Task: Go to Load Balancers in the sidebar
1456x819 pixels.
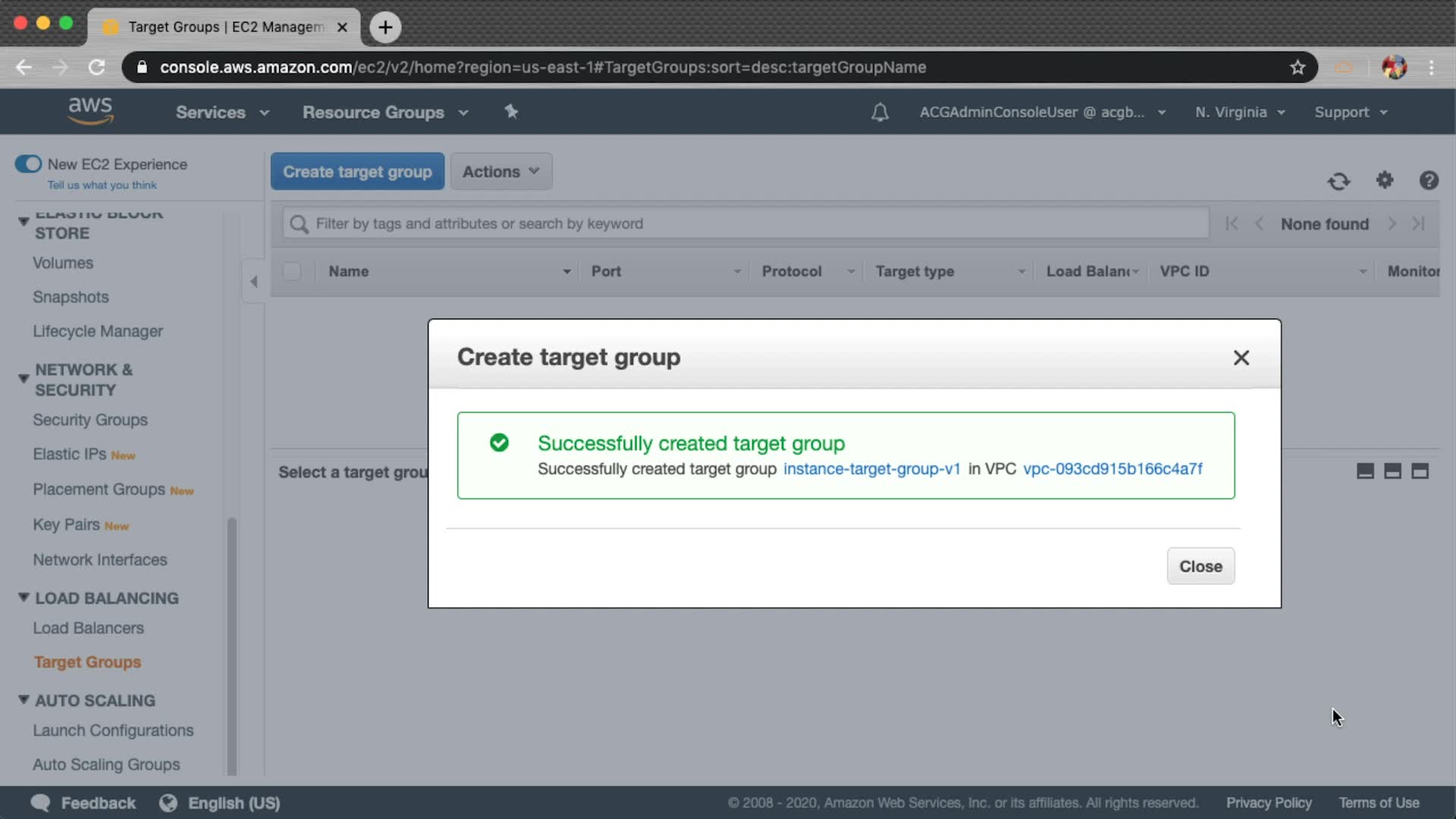Action: tap(88, 628)
